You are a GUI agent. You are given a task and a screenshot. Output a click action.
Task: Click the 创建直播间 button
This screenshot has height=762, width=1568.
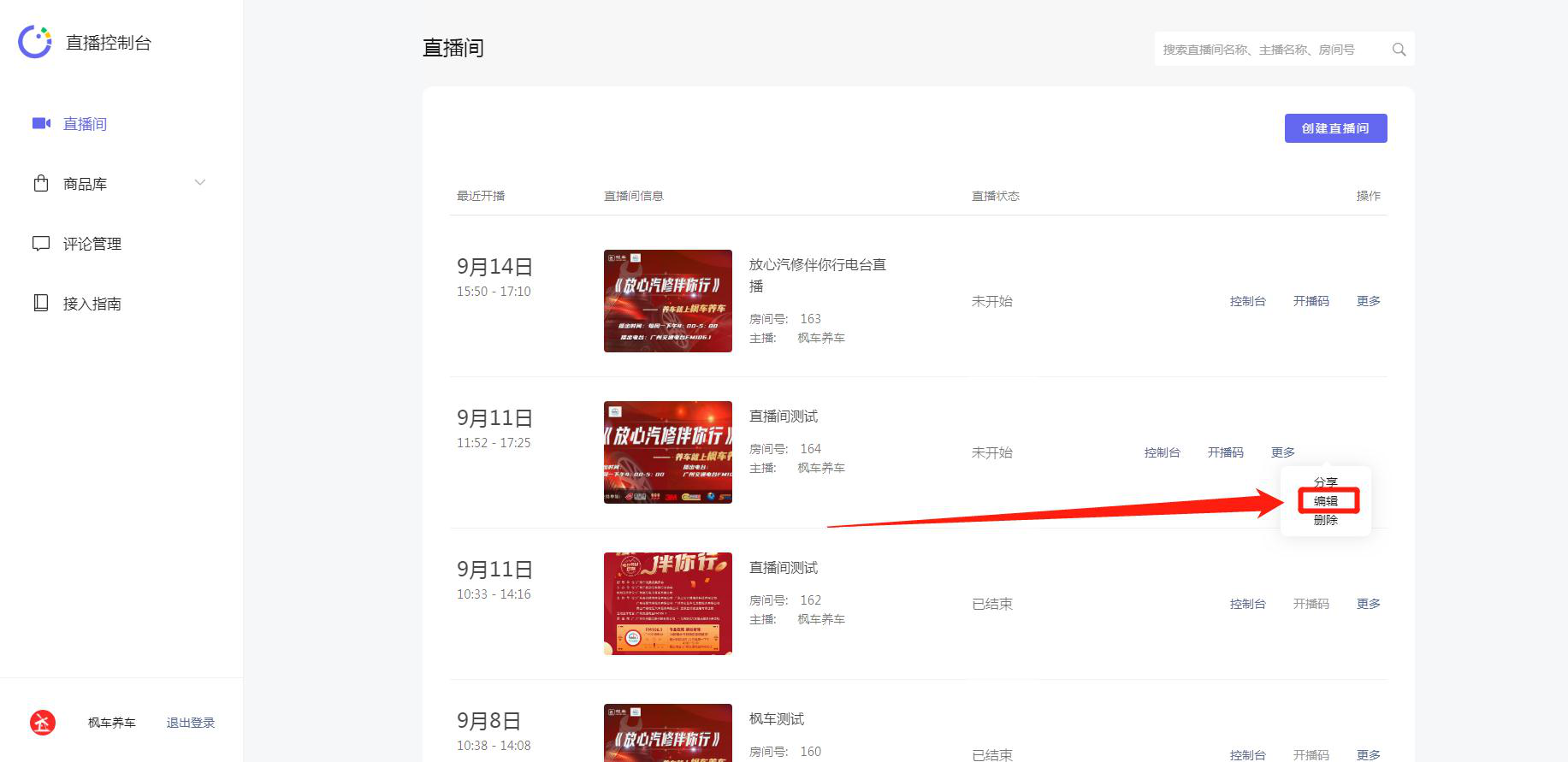[x=1335, y=128]
